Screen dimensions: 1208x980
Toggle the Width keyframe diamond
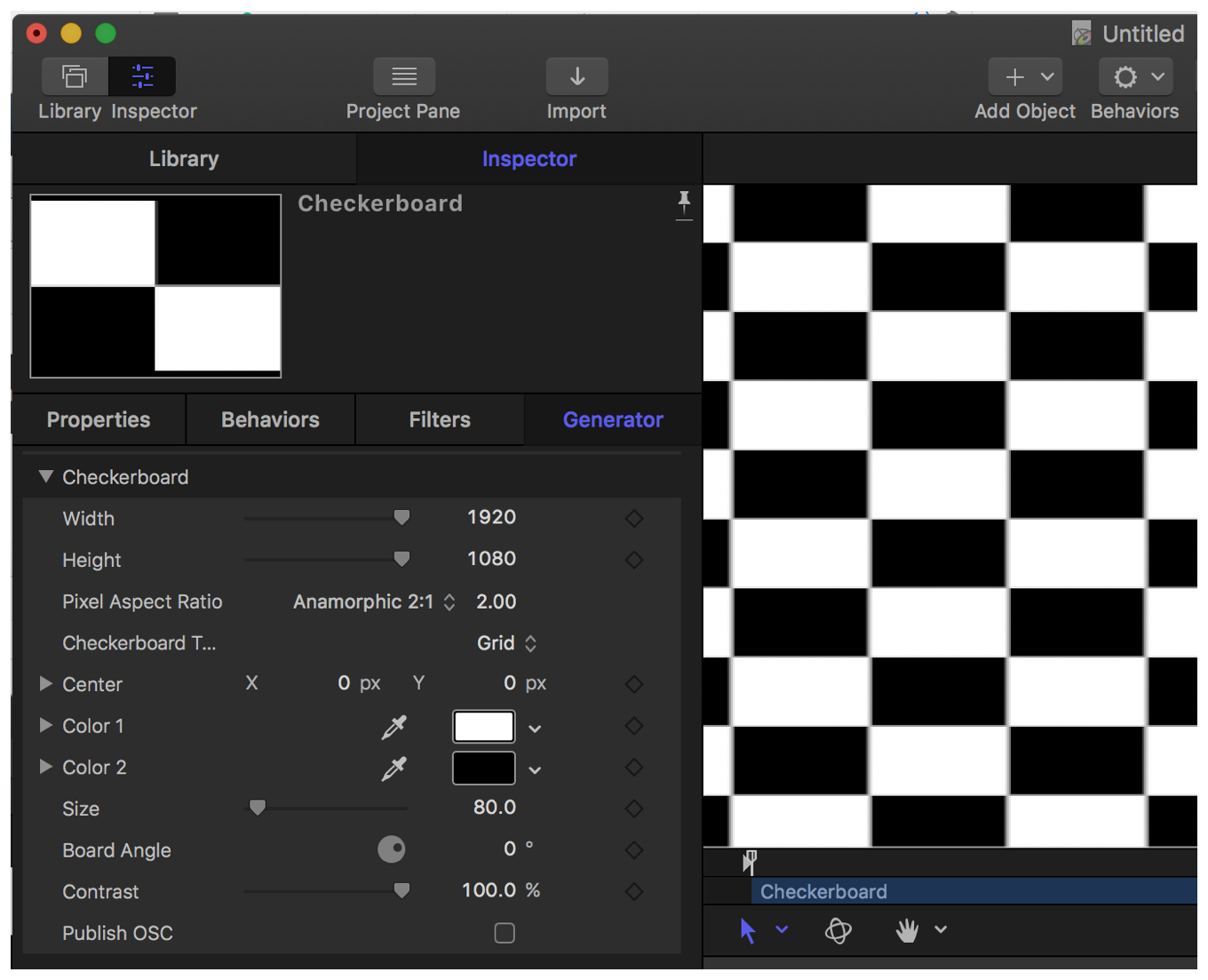[x=633, y=518]
